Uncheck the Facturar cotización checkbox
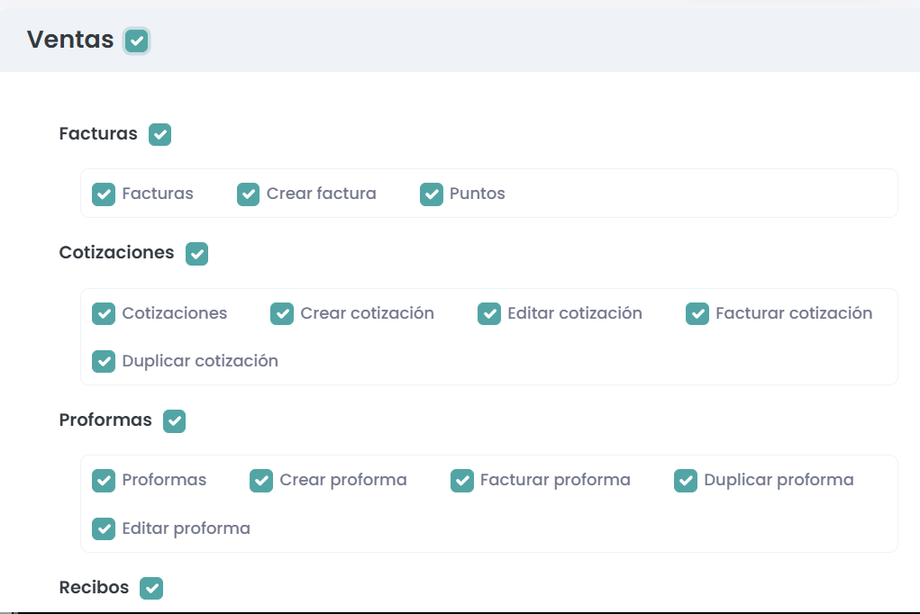 (697, 314)
